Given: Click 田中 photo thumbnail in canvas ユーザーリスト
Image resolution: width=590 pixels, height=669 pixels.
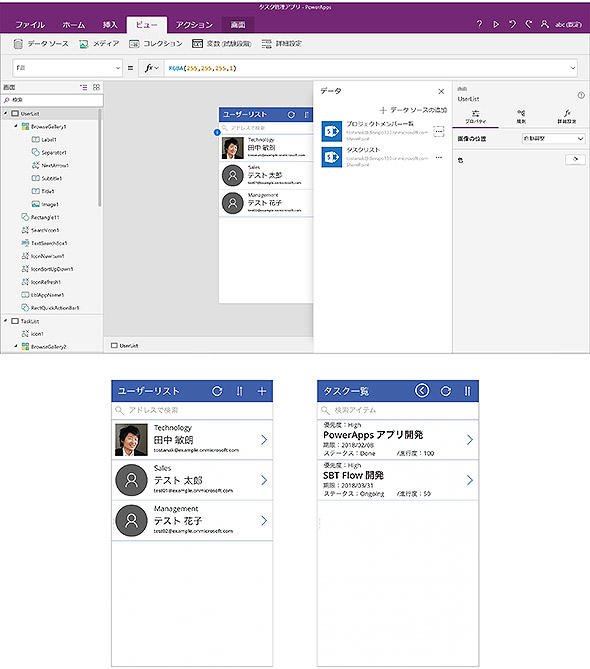Looking at the screenshot, I should click(233, 148).
